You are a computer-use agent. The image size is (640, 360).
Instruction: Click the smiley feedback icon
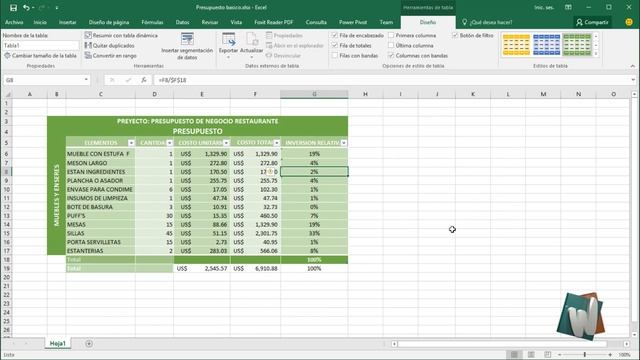[x=629, y=22]
